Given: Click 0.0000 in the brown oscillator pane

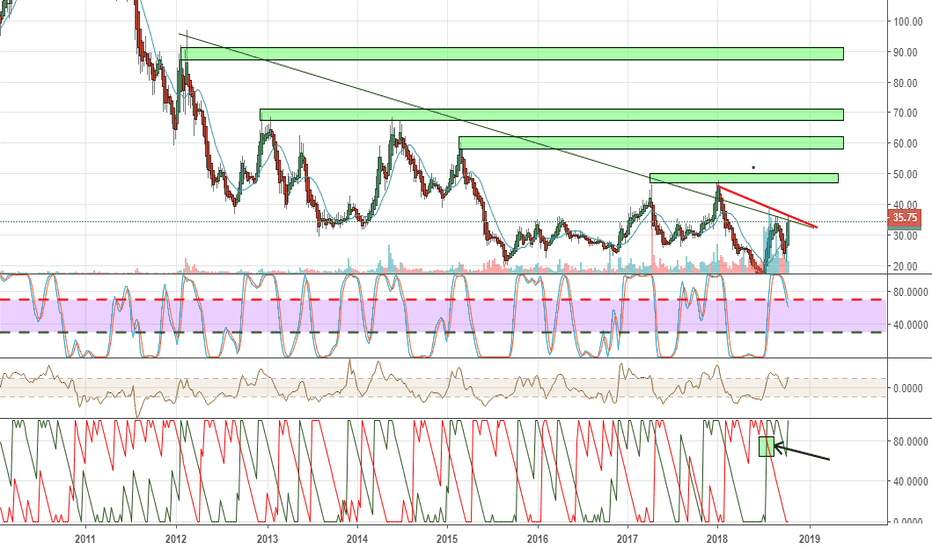Looking at the screenshot, I should [908, 388].
